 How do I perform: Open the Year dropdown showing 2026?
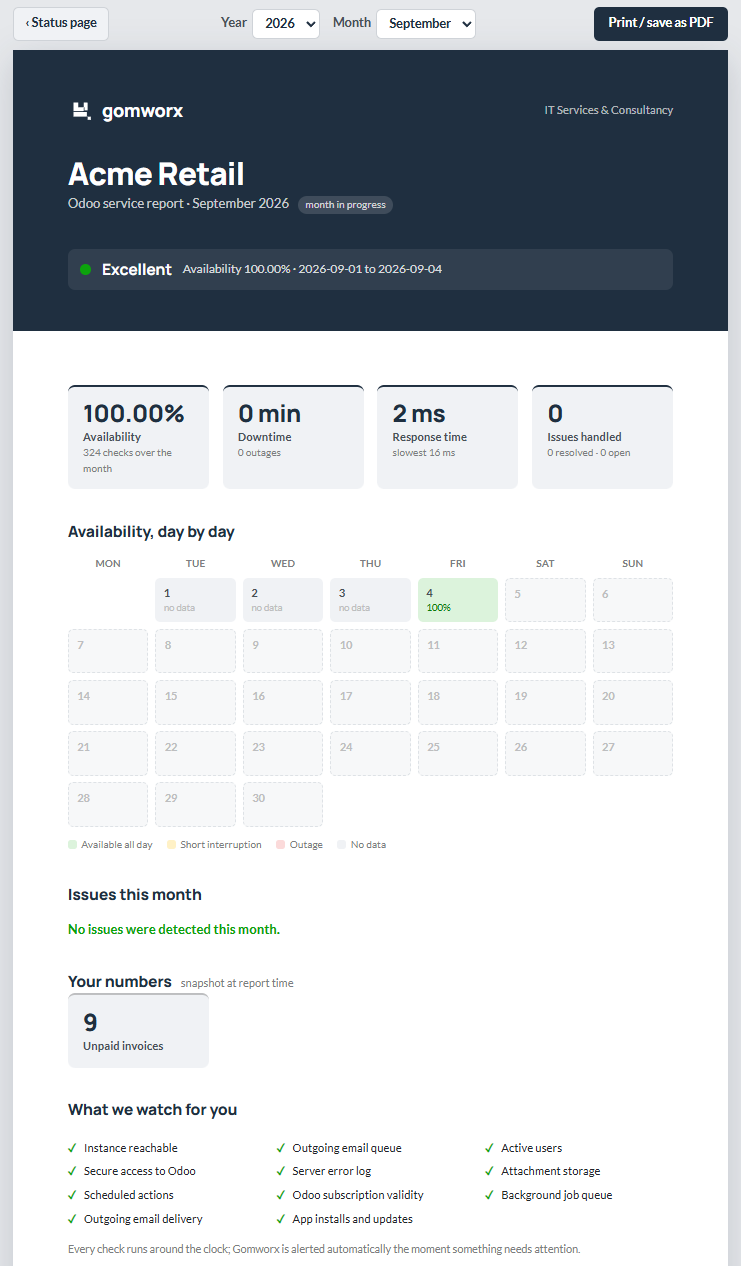[286, 23]
